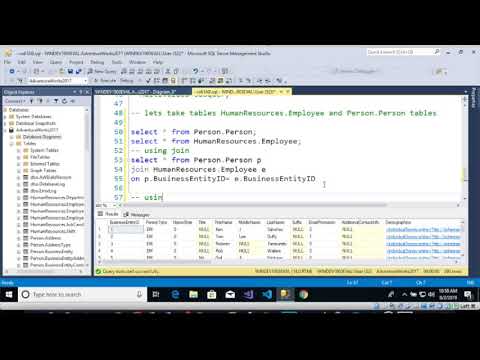Toggle Object Explorer auto-hide pin
480x360 pixels.
pyautogui.click(x=81, y=92)
